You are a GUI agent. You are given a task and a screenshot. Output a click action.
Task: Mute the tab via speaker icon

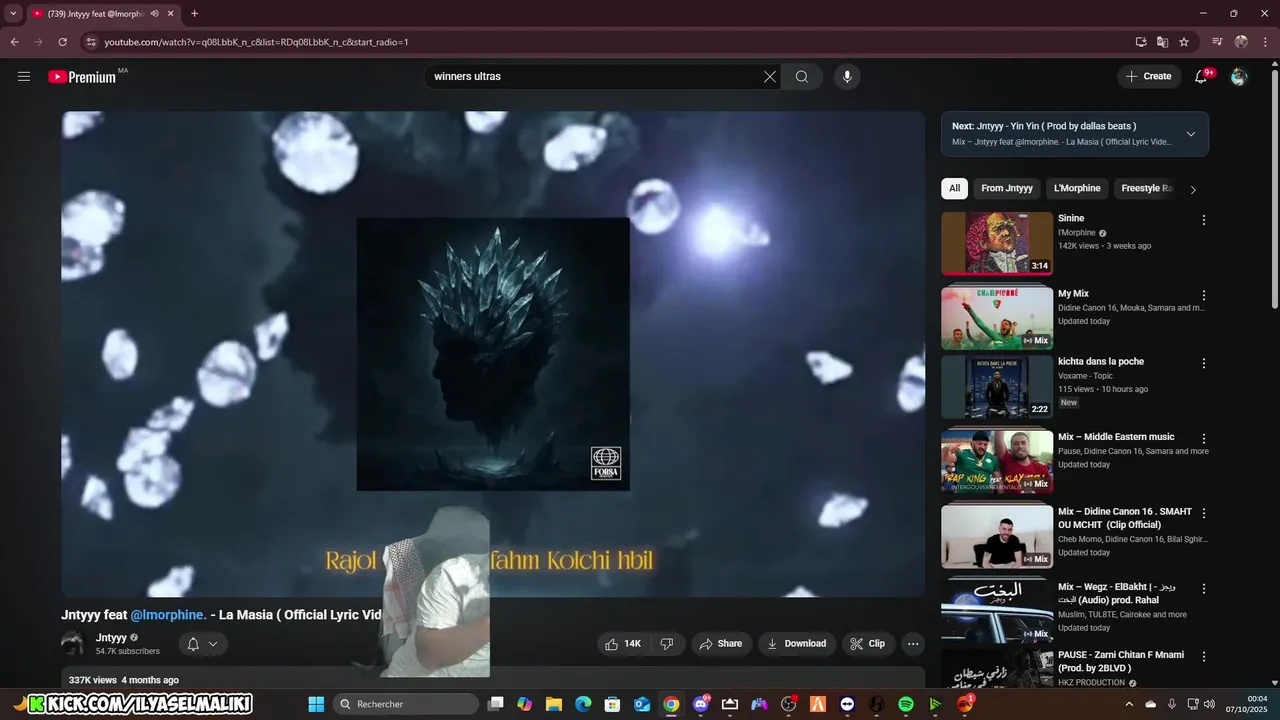coord(154,14)
